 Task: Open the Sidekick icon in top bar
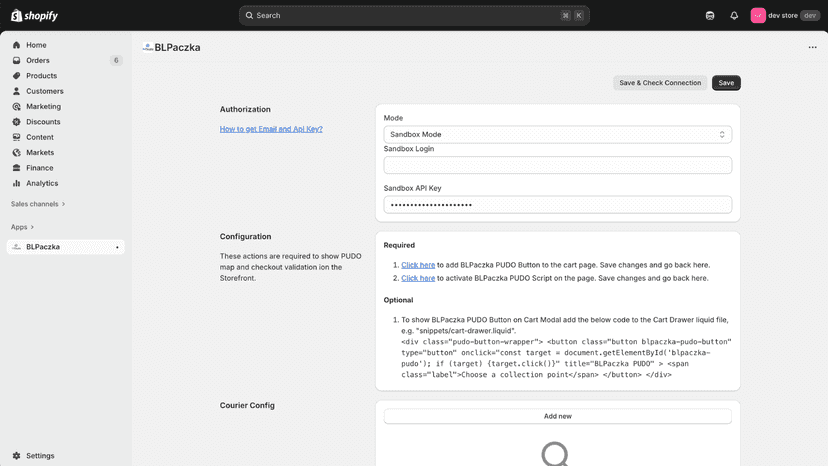(x=710, y=15)
